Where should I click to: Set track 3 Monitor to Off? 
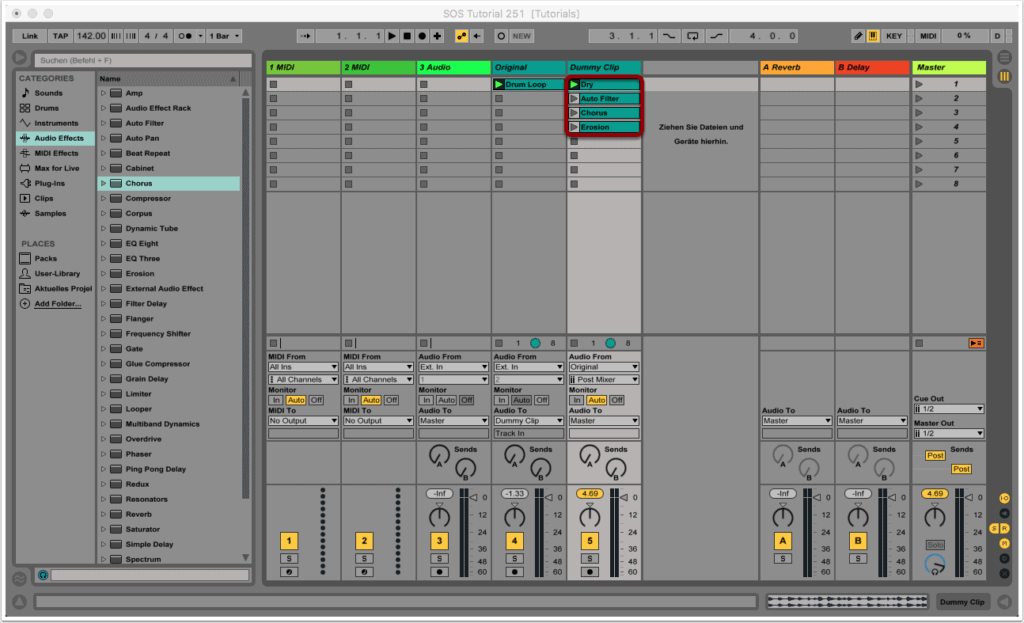click(x=466, y=400)
